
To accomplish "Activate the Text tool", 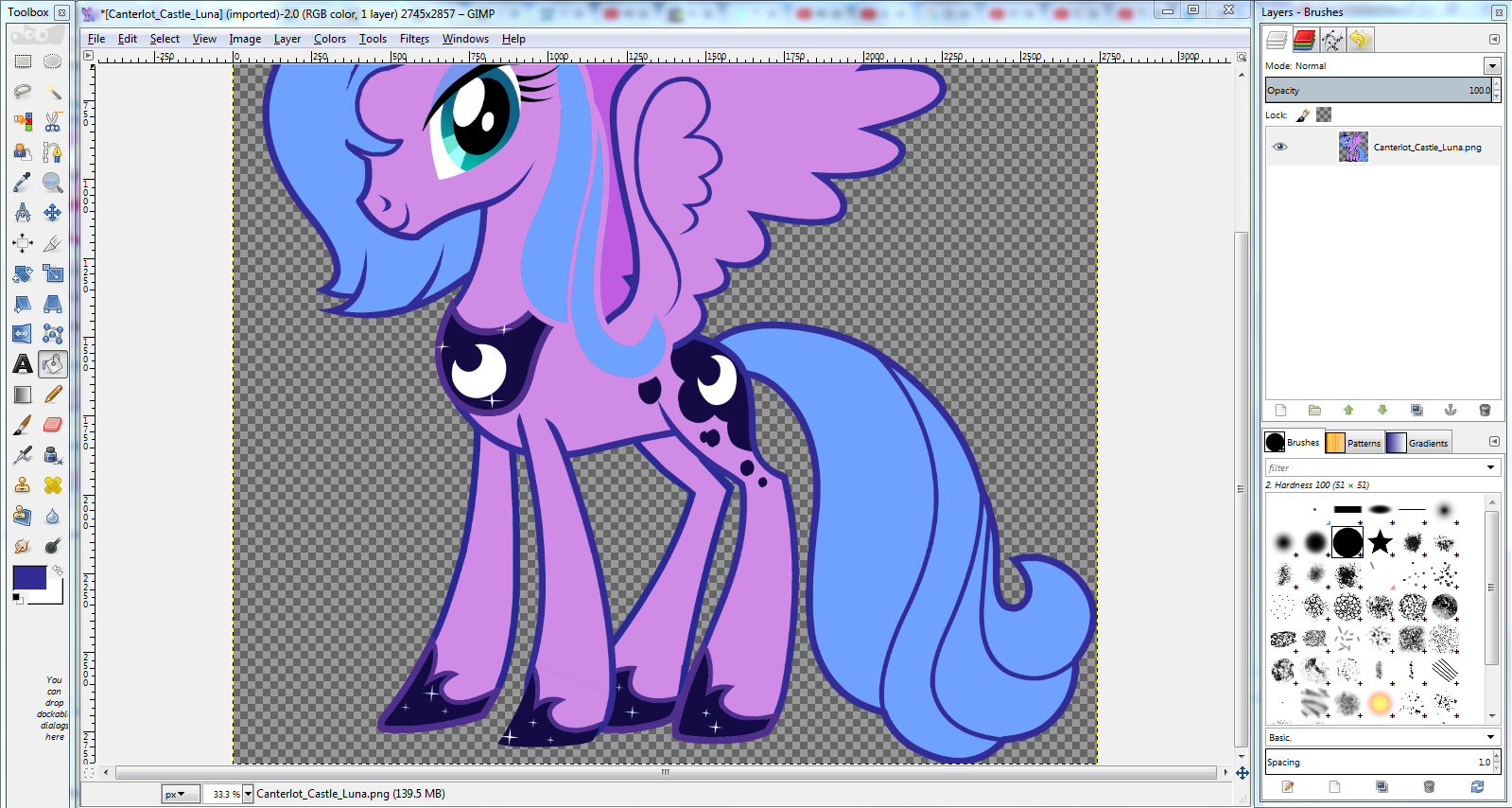I will coord(23,364).
